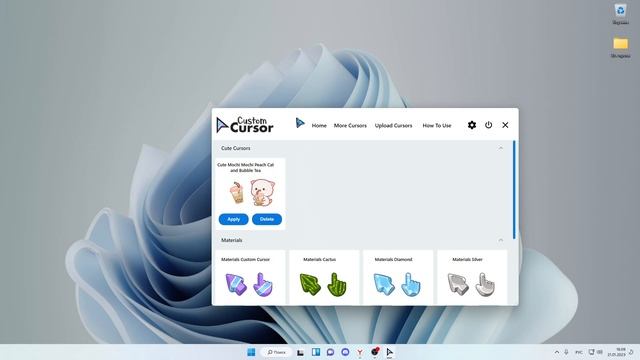640x360 pixels.
Task: Open Custom Cursor app from taskbar
Action: tap(389, 352)
